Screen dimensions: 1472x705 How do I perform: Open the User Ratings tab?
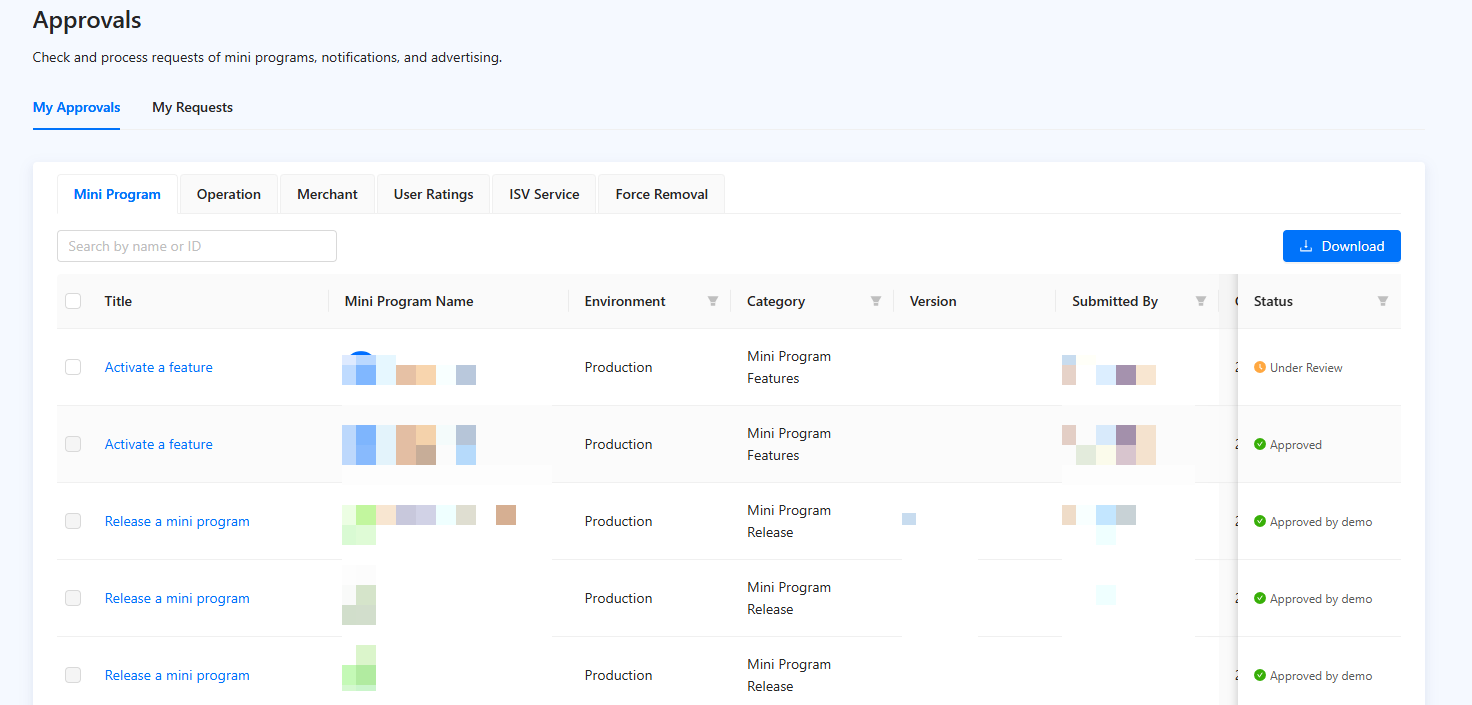433,194
